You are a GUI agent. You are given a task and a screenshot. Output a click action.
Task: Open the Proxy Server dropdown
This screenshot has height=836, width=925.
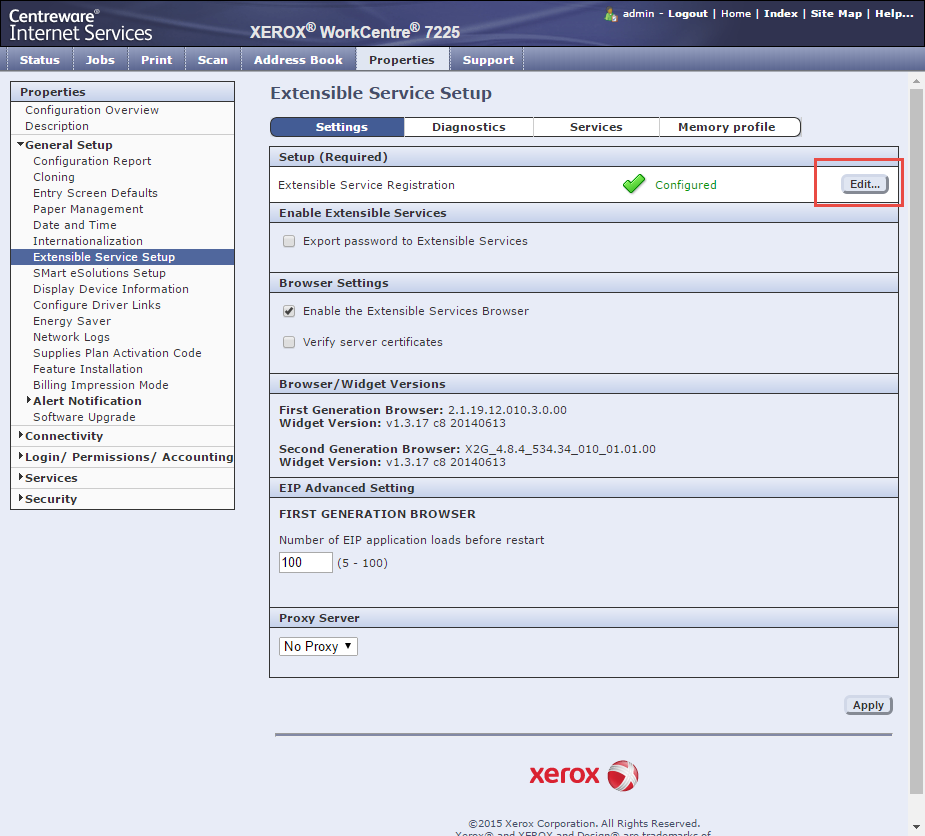[318, 647]
